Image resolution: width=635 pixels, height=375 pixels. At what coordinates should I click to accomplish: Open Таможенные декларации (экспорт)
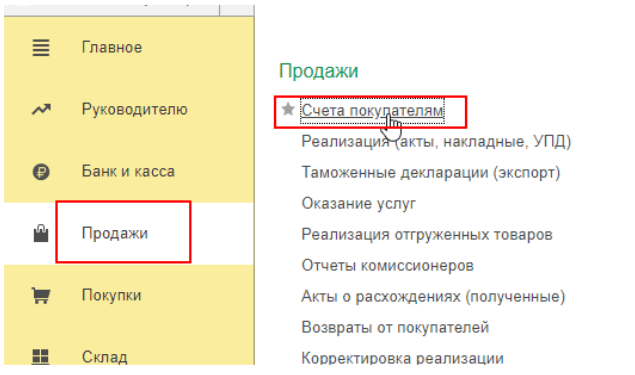(x=431, y=173)
